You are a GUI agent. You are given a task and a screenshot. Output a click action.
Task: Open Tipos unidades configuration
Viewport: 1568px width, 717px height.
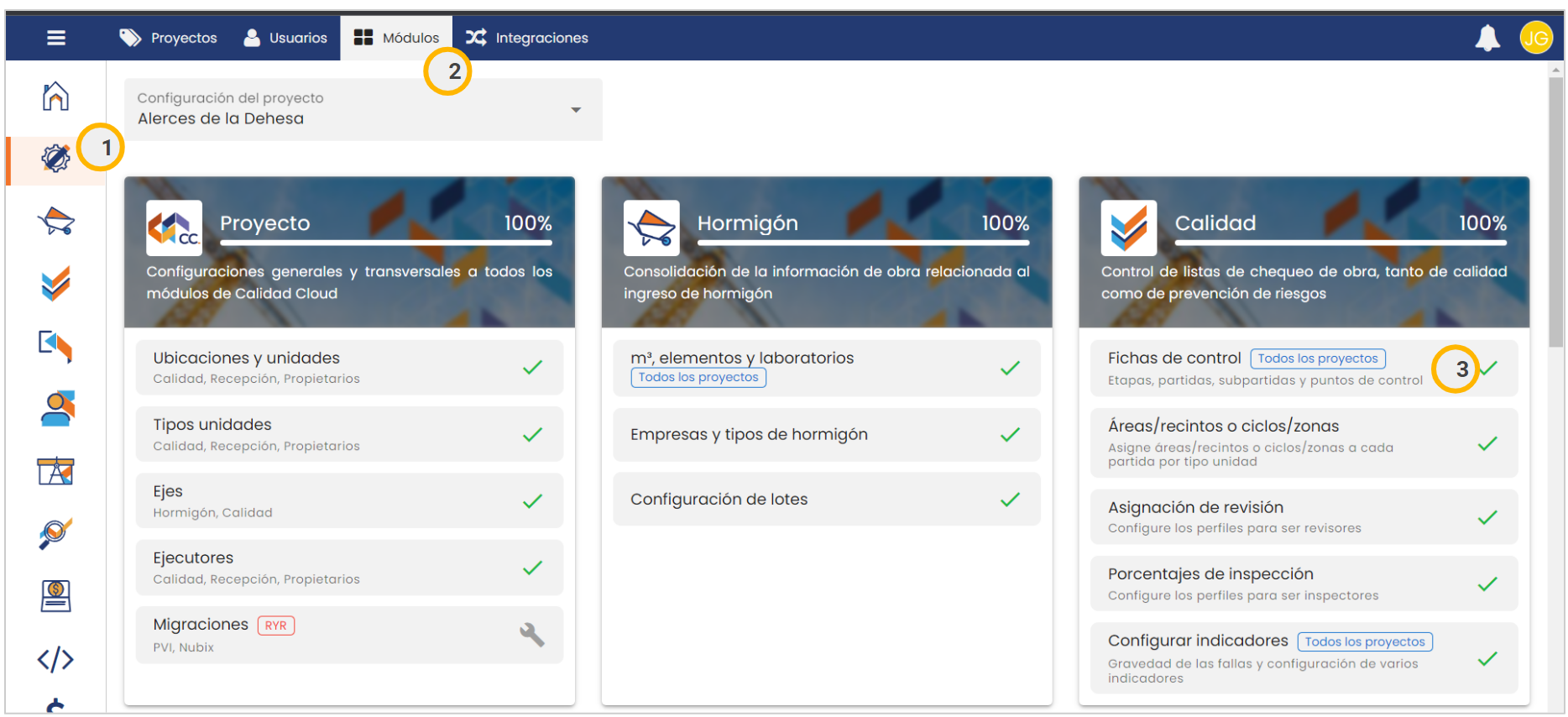tap(349, 434)
